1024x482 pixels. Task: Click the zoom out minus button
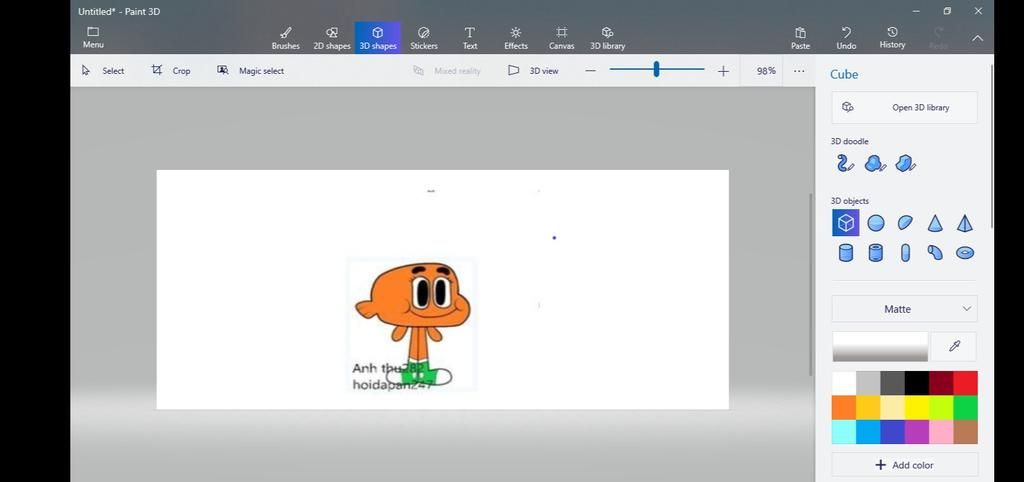click(590, 71)
